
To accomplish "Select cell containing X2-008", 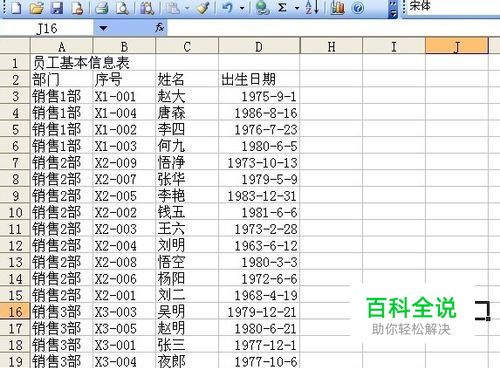I will tap(124, 262).
